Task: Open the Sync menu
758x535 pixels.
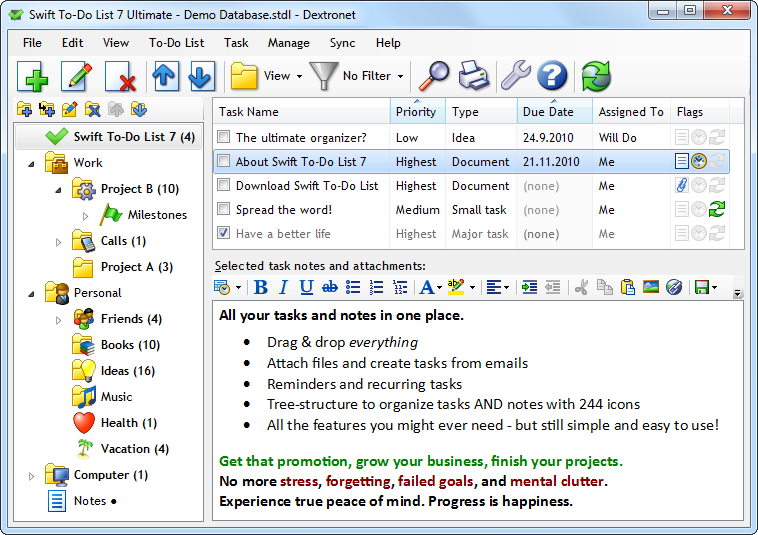Action: tap(342, 43)
